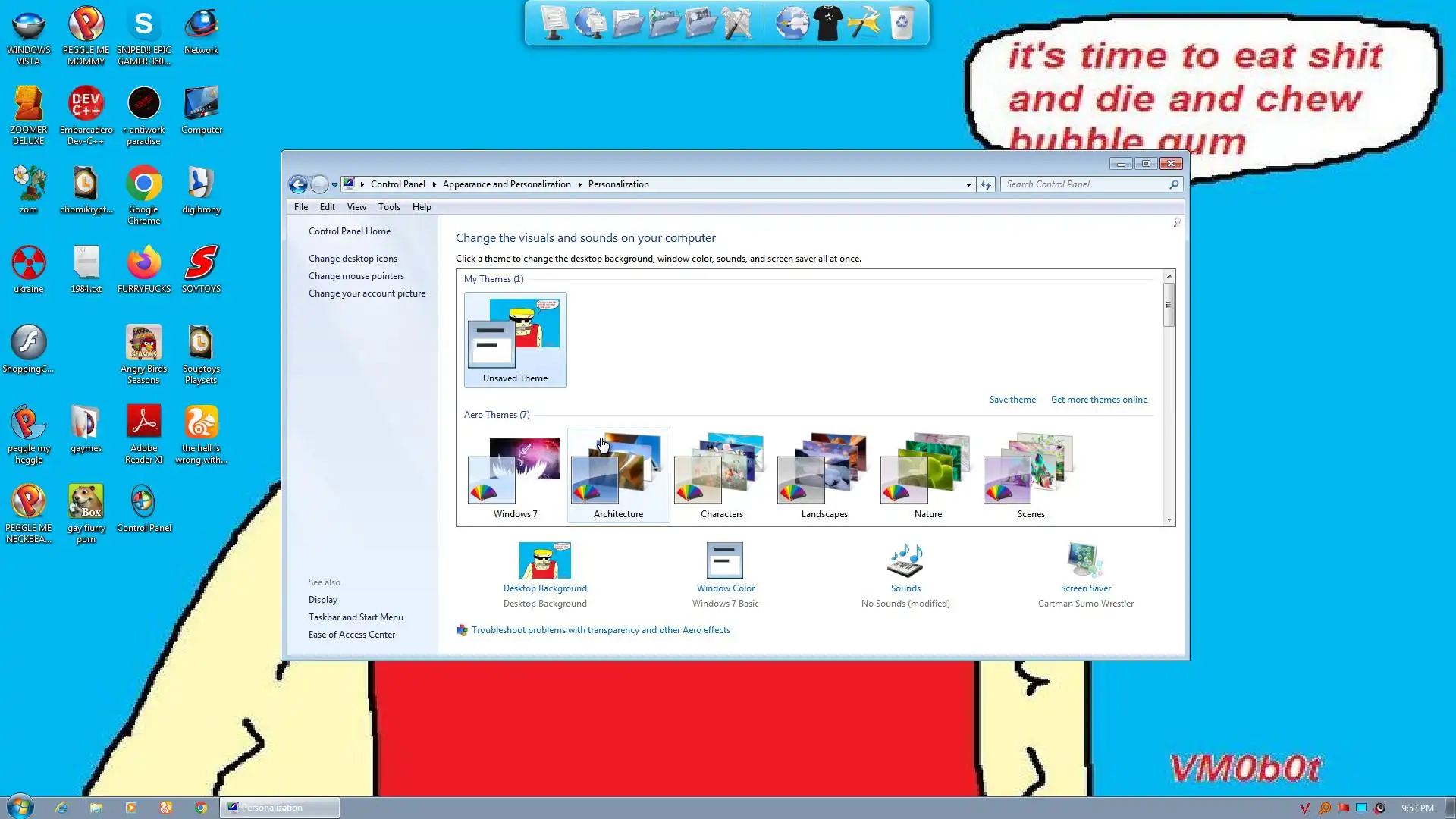The image size is (1456, 819).
Task: Open the Desktop Background settings icon
Action: click(544, 560)
